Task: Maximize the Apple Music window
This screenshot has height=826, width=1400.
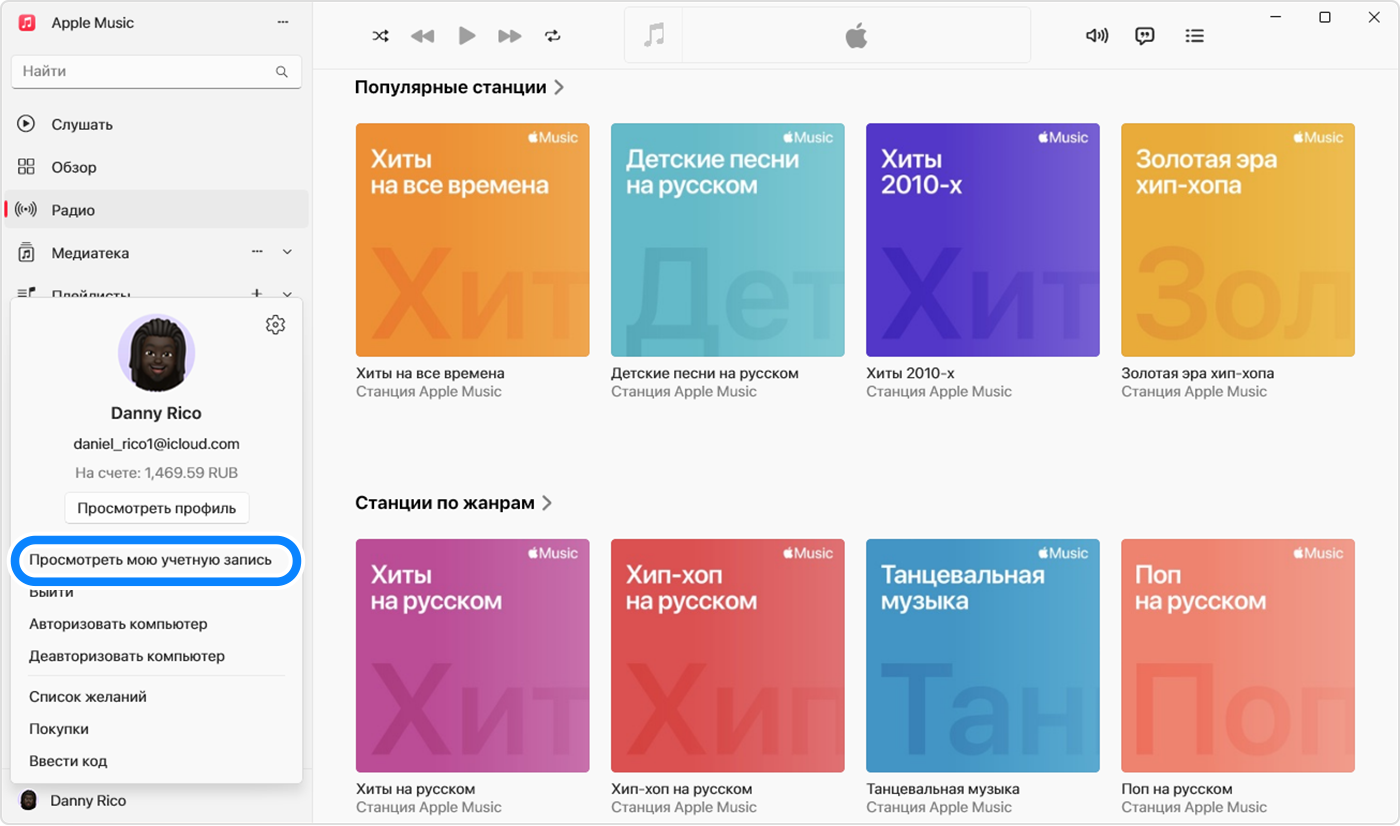Action: tap(1325, 17)
